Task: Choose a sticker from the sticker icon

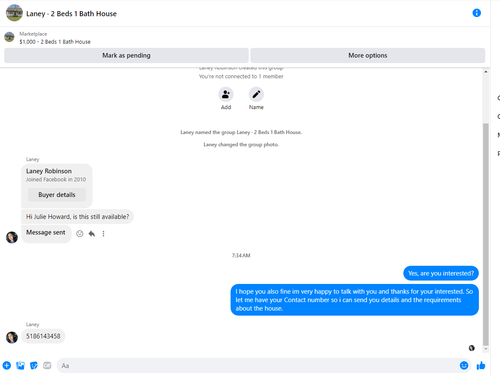Action: (34, 366)
